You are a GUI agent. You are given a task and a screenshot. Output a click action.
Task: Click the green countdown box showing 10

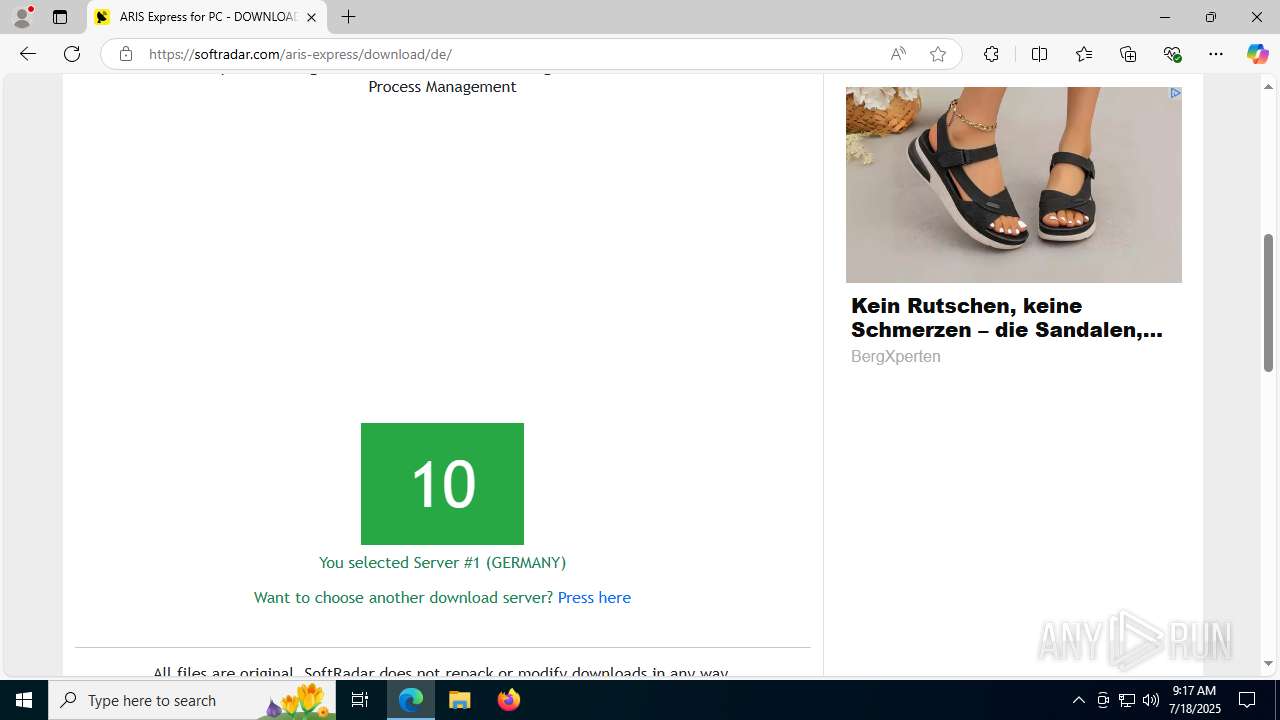pyautogui.click(x=442, y=484)
